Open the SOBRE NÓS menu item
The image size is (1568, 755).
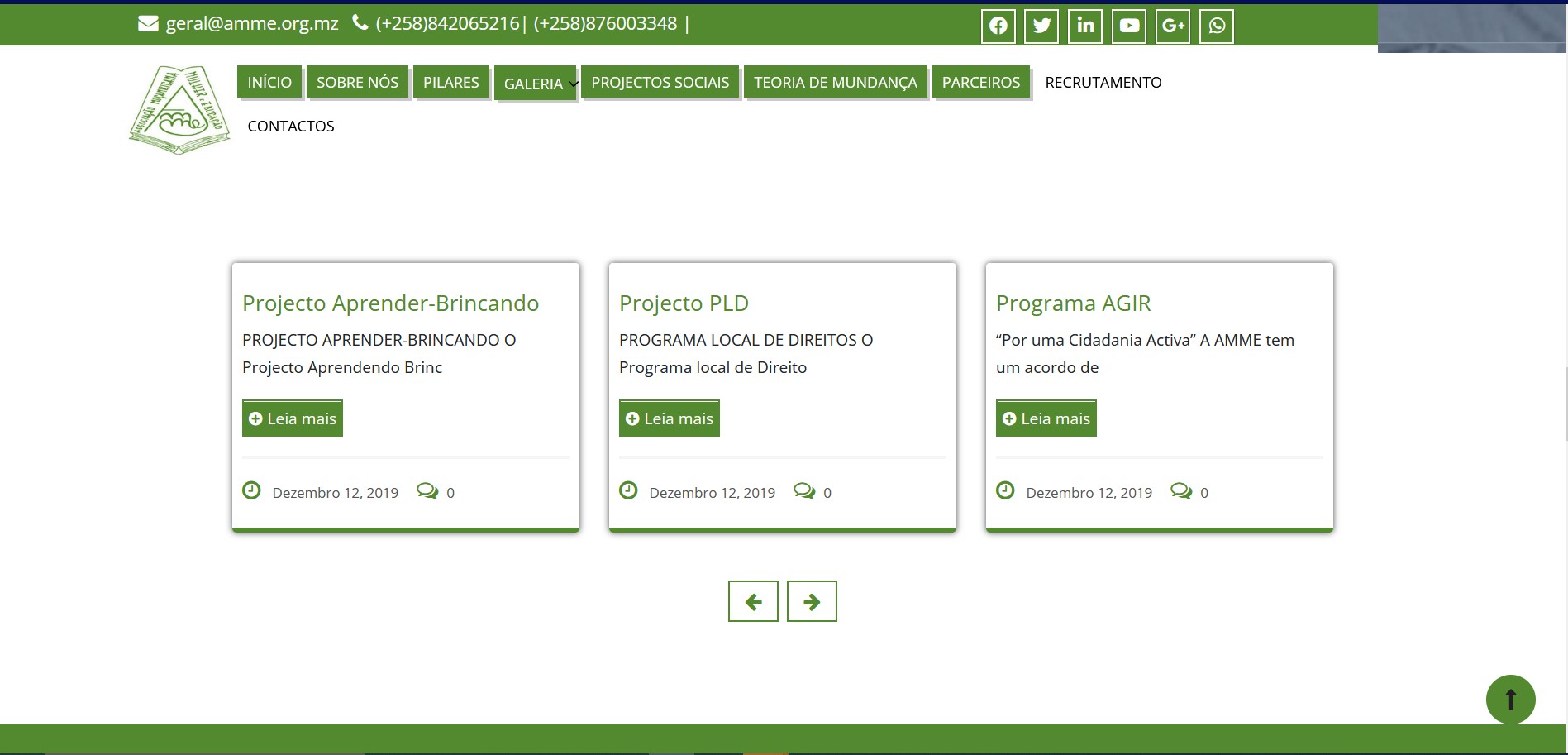click(357, 82)
